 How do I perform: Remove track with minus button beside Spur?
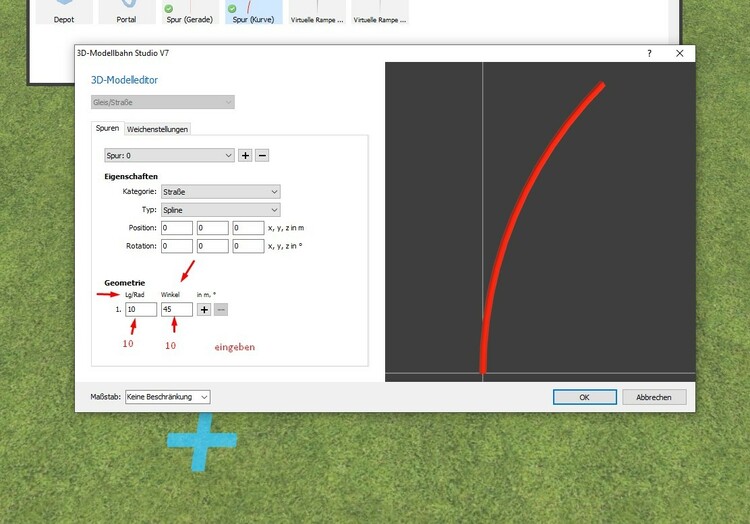[262, 155]
